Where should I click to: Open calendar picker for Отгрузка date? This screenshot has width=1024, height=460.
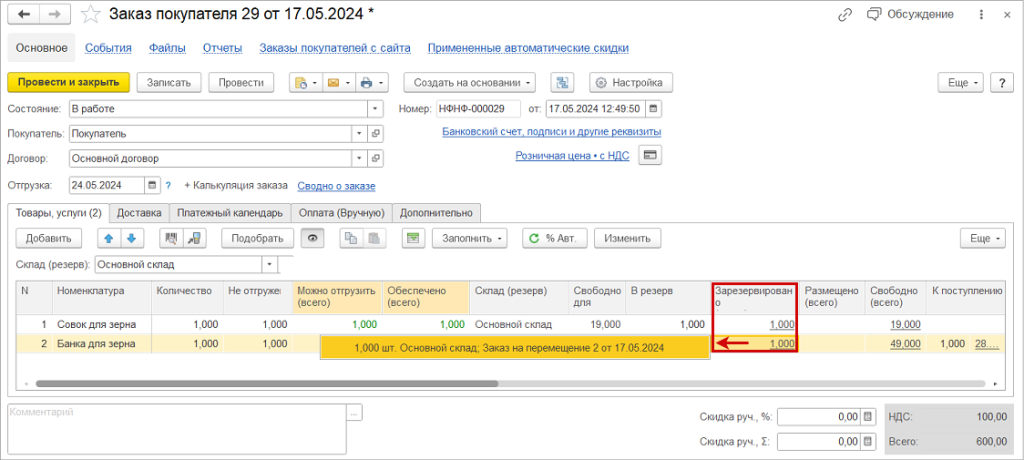pos(152,185)
